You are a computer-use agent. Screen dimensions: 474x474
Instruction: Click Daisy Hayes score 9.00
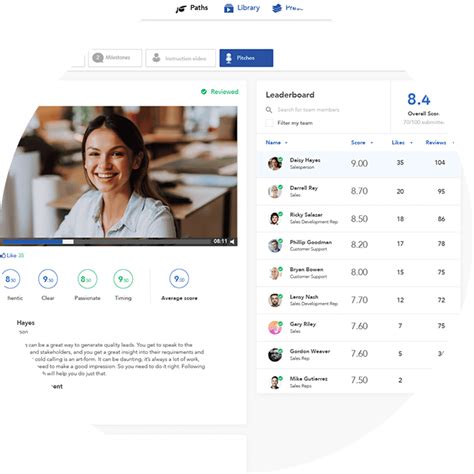pos(359,163)
